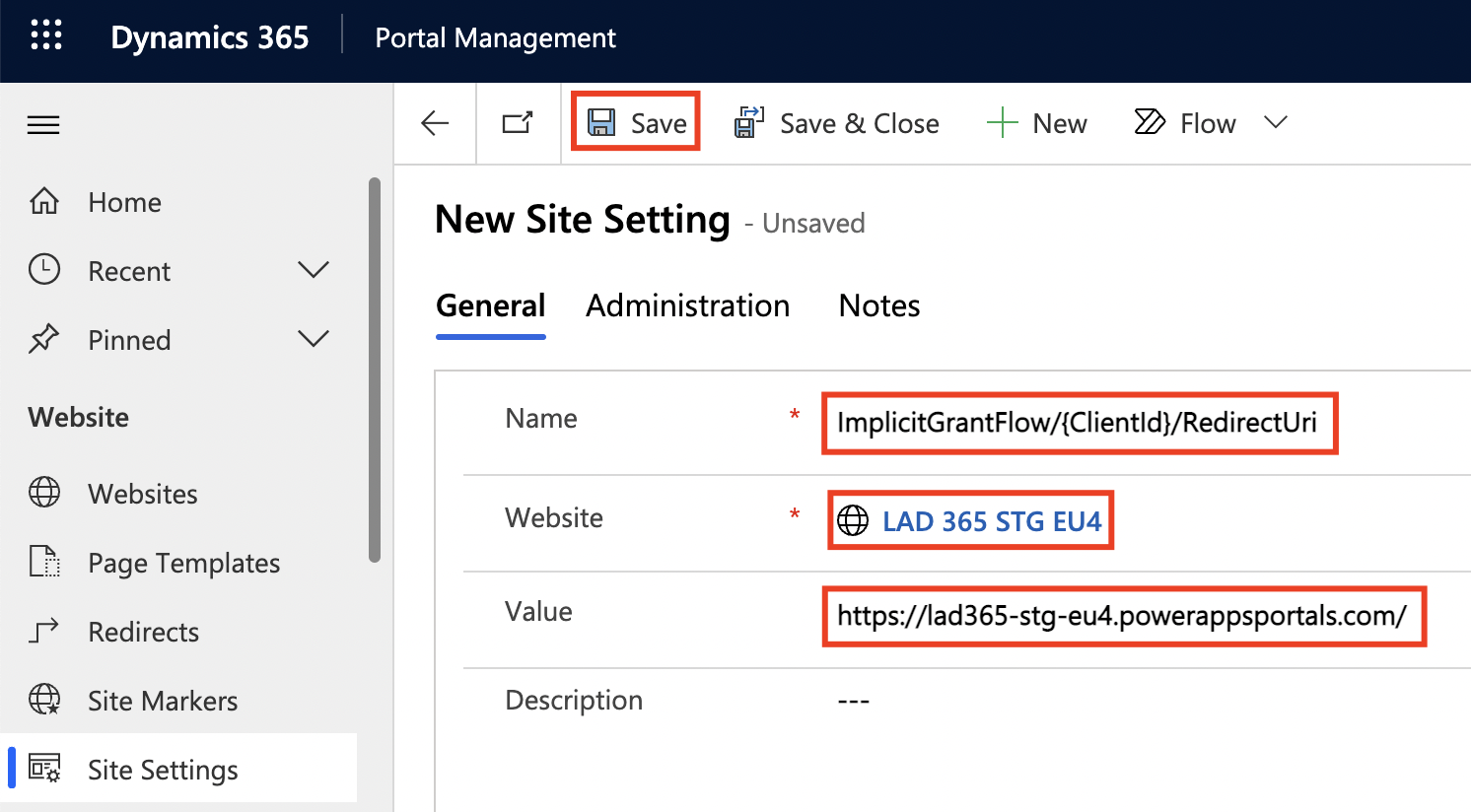Open the app launcher waffle icon
This screenshot has width=1471, height=812.
tap(46, 35)
